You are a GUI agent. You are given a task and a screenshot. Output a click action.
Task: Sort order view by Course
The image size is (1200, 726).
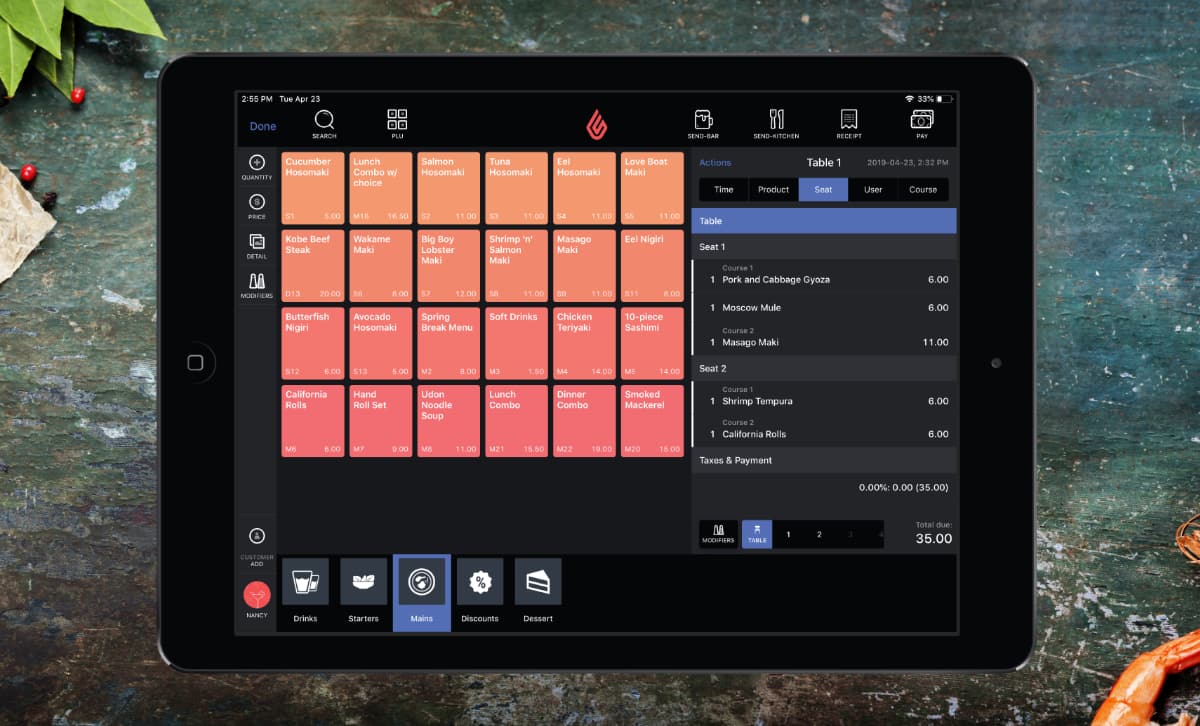coord(923,190)
